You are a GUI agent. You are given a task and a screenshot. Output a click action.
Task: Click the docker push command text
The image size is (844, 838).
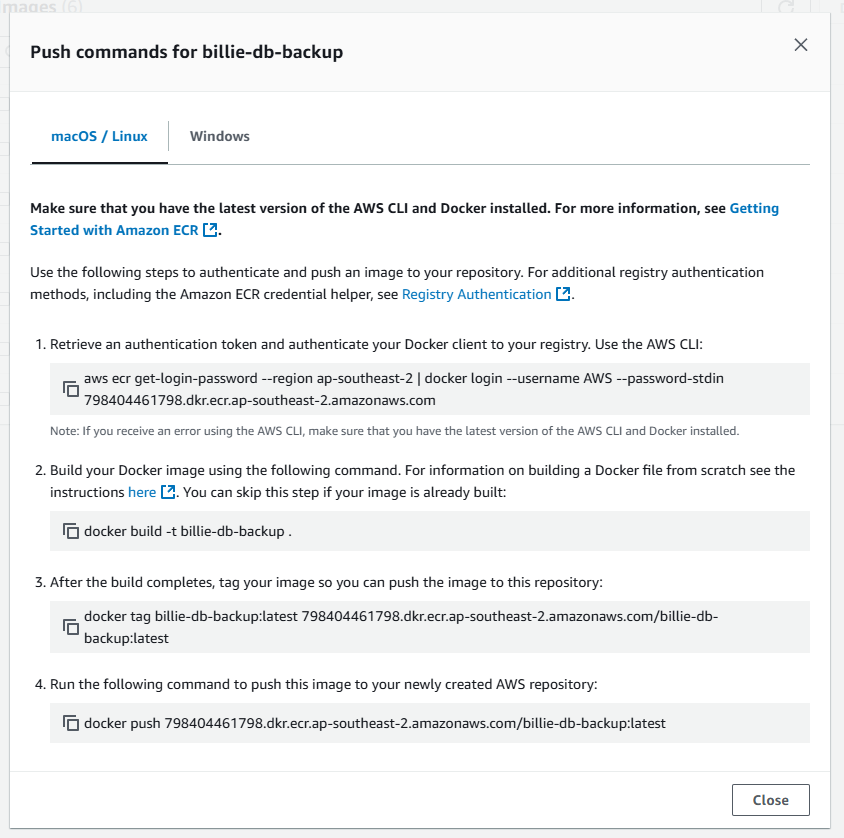click(x=375, y=723)
